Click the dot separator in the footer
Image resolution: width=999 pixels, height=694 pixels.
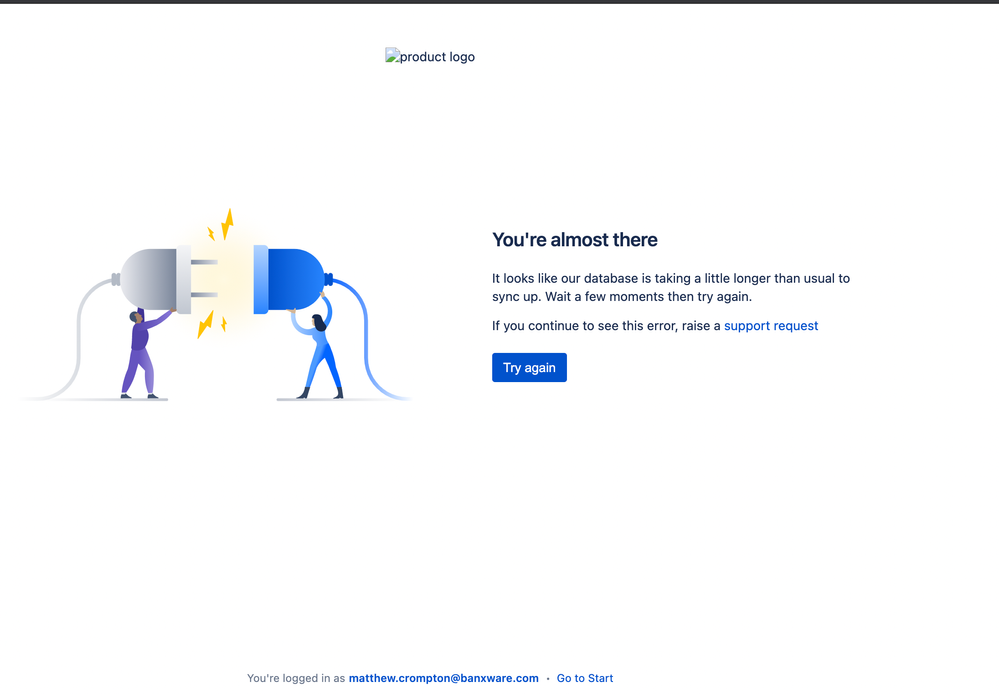click(x=546, y=678)
